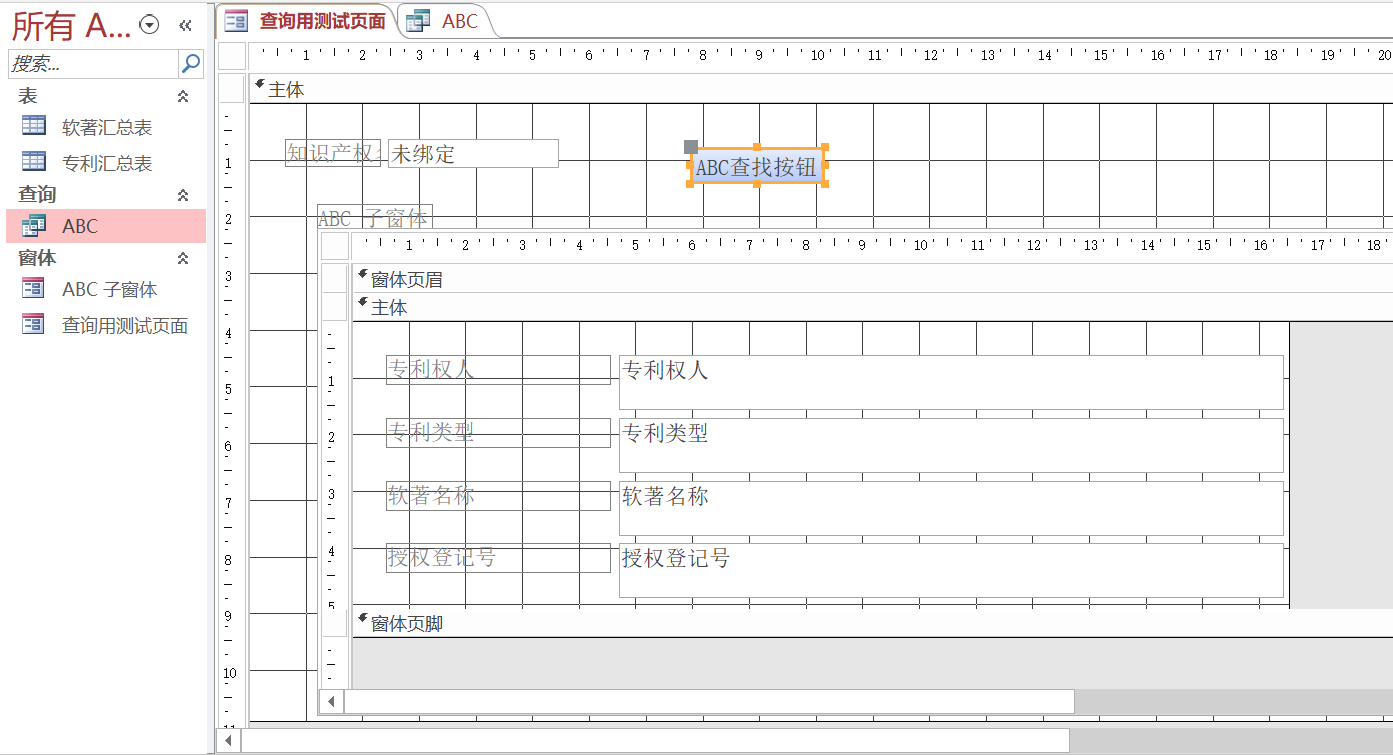The image size is (1393, 755).
Task: Select the 专利类型 label control
Action: point(498,432)
